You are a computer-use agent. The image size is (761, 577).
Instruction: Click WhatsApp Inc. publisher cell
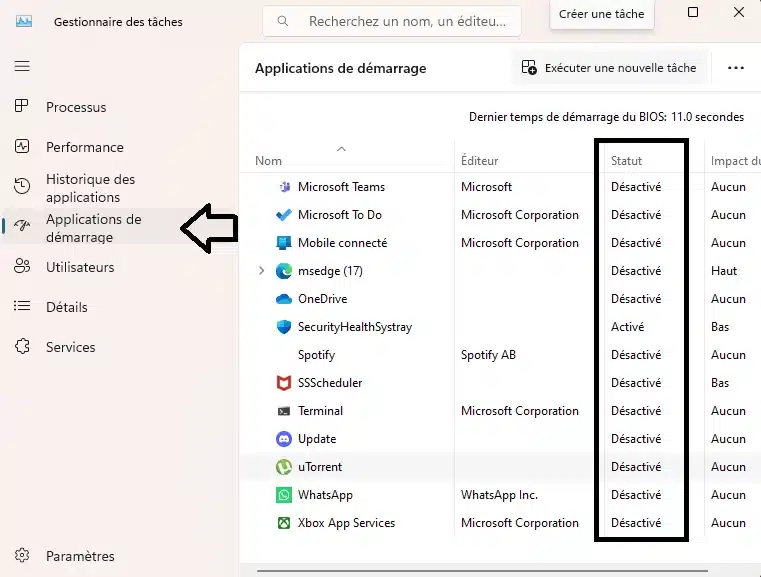[x=499, y=495]
